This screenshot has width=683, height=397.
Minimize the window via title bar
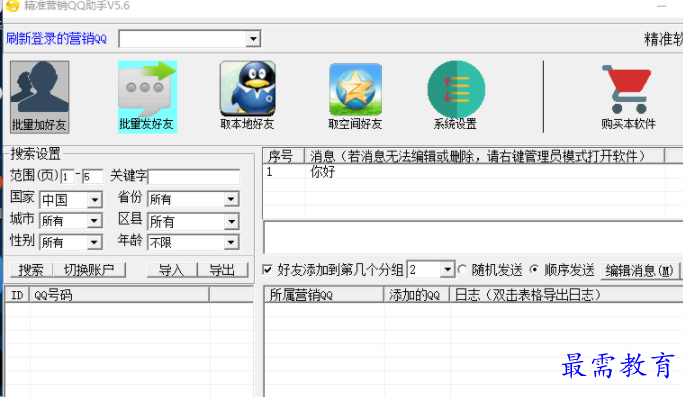pos(661,6)
